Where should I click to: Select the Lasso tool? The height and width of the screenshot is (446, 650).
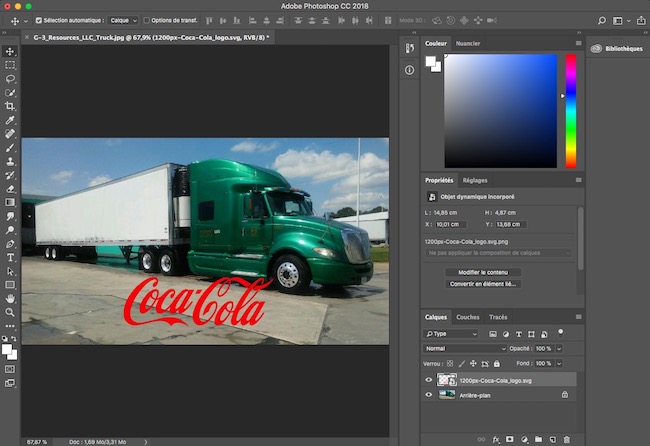[10, 79]
